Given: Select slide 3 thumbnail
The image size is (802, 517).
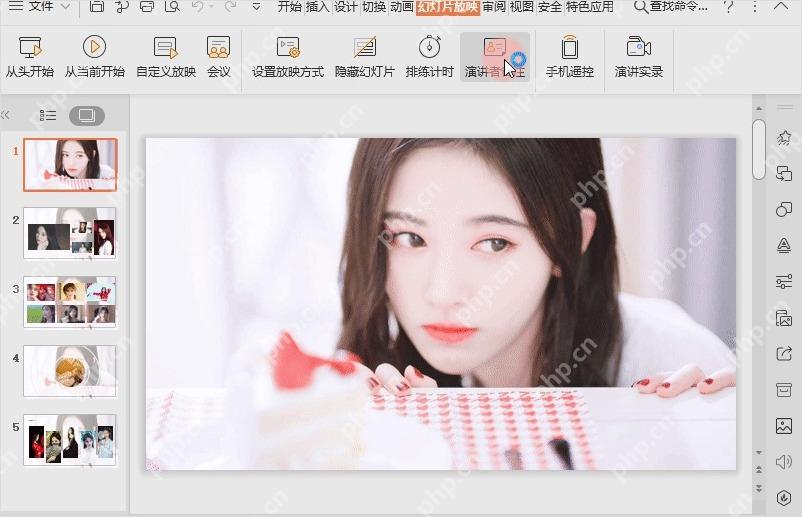Looking at the screenshot, I should click(x=70, y=302).
